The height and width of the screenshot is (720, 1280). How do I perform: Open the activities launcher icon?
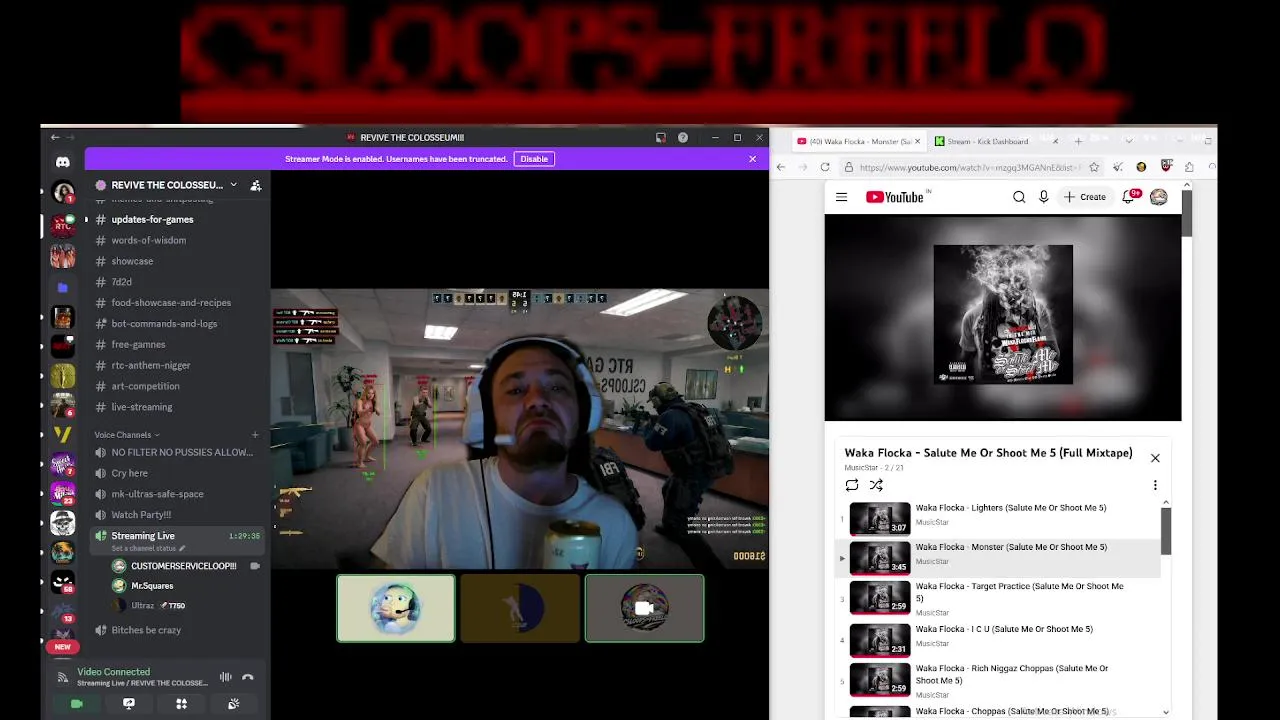pos(181,704)
